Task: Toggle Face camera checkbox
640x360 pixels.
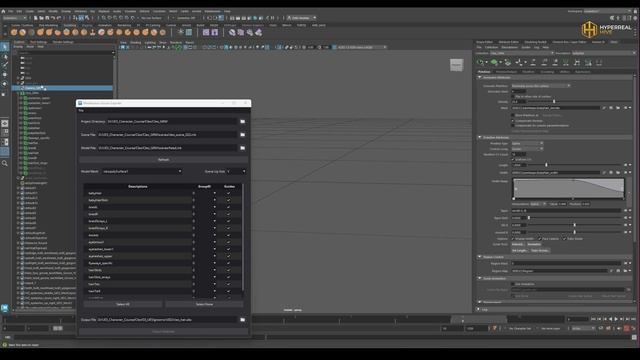Action: (x=540, y=239)
